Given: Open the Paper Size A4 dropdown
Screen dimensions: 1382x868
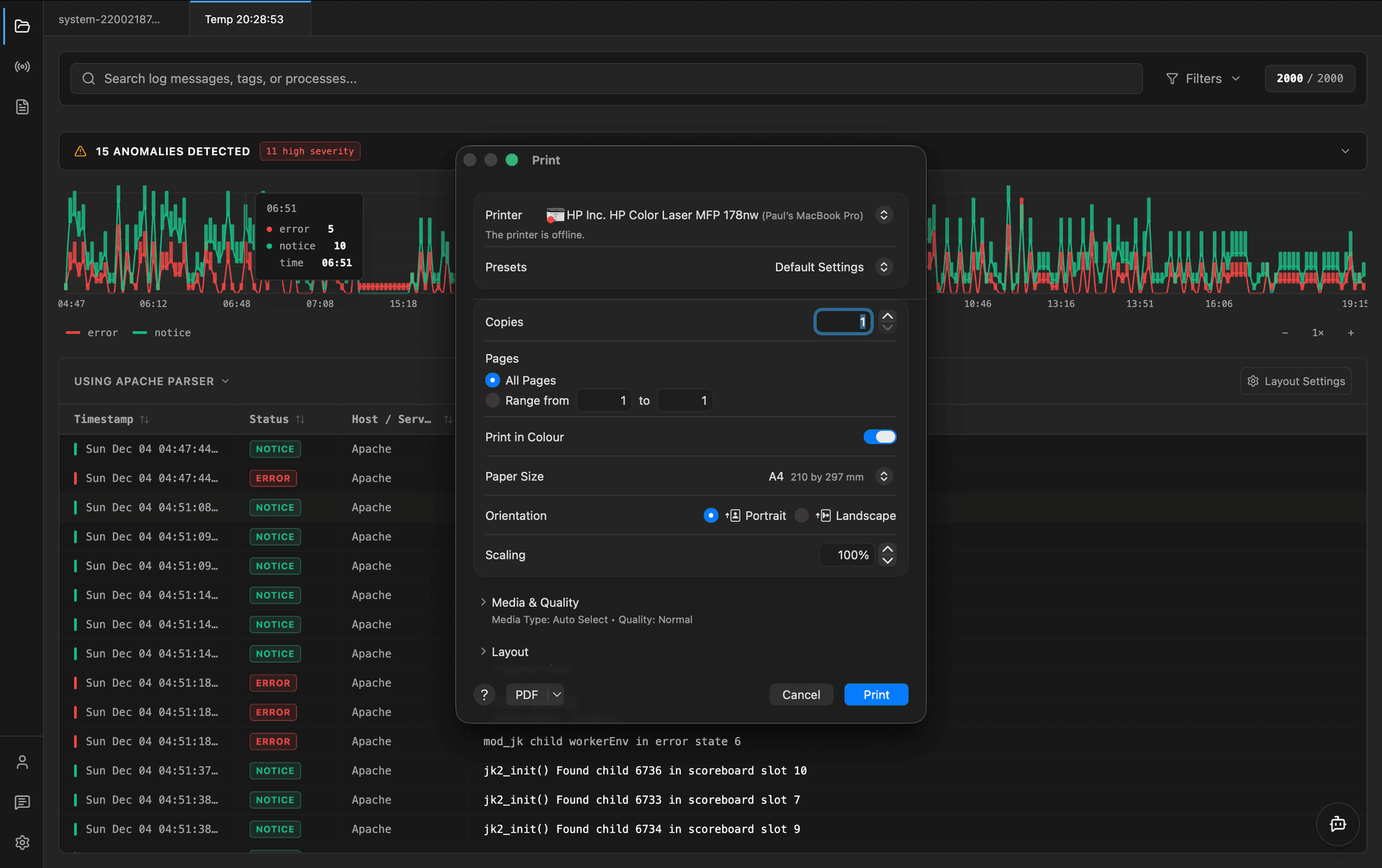Looking at the screenshot, I should coord(884,476).
